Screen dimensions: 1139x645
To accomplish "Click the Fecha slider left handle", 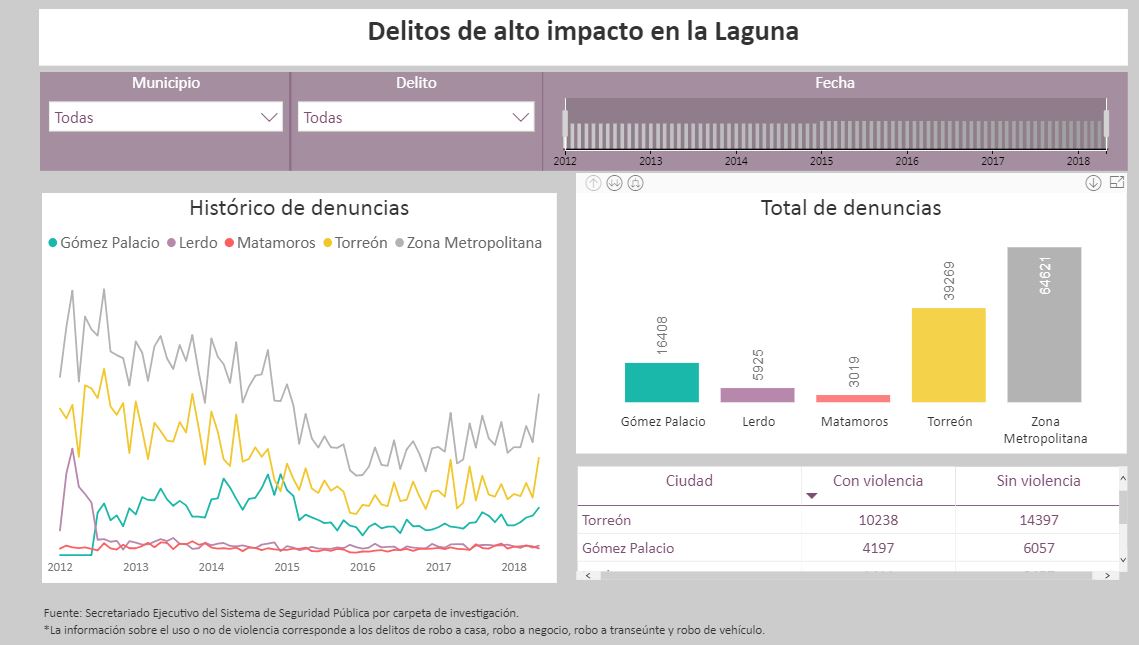I will coord(565,125).
